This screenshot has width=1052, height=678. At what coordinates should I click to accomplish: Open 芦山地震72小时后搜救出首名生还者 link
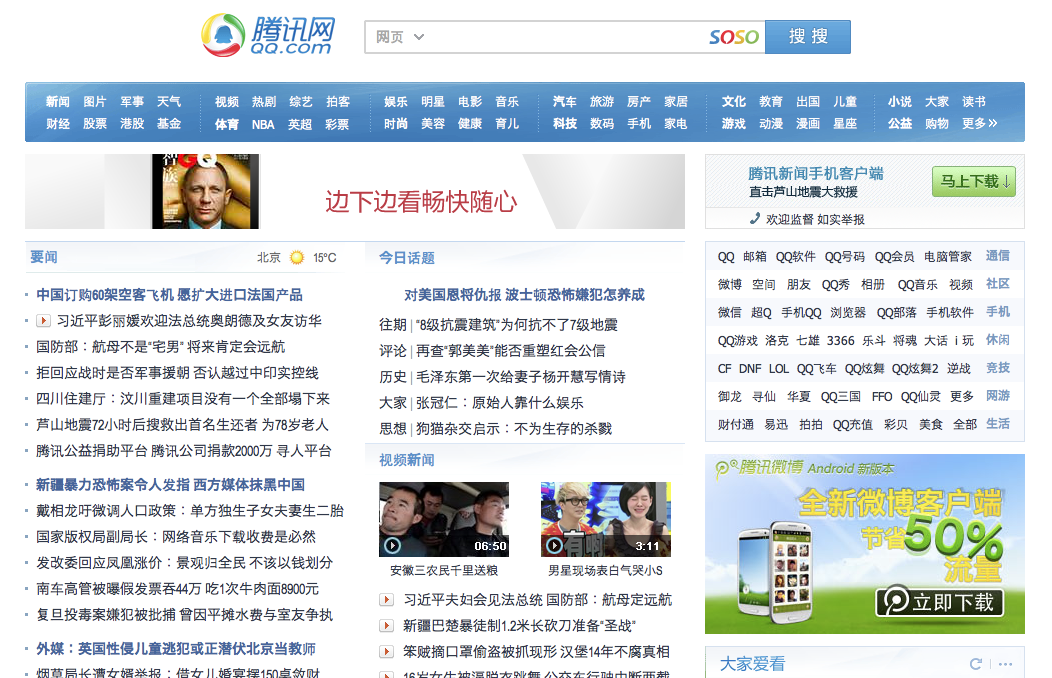coord(182,425)
